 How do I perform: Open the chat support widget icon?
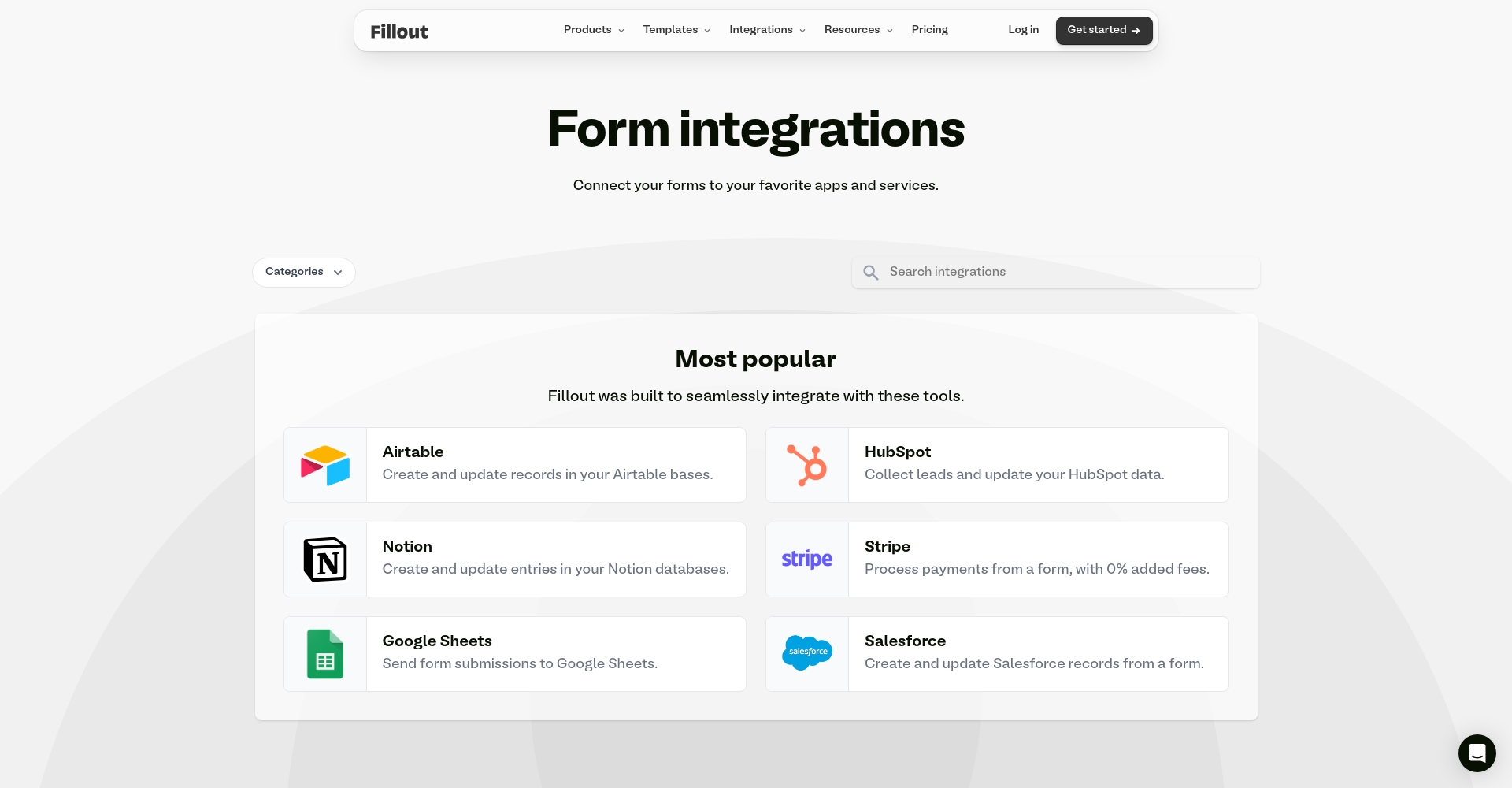coord(1477,753)
